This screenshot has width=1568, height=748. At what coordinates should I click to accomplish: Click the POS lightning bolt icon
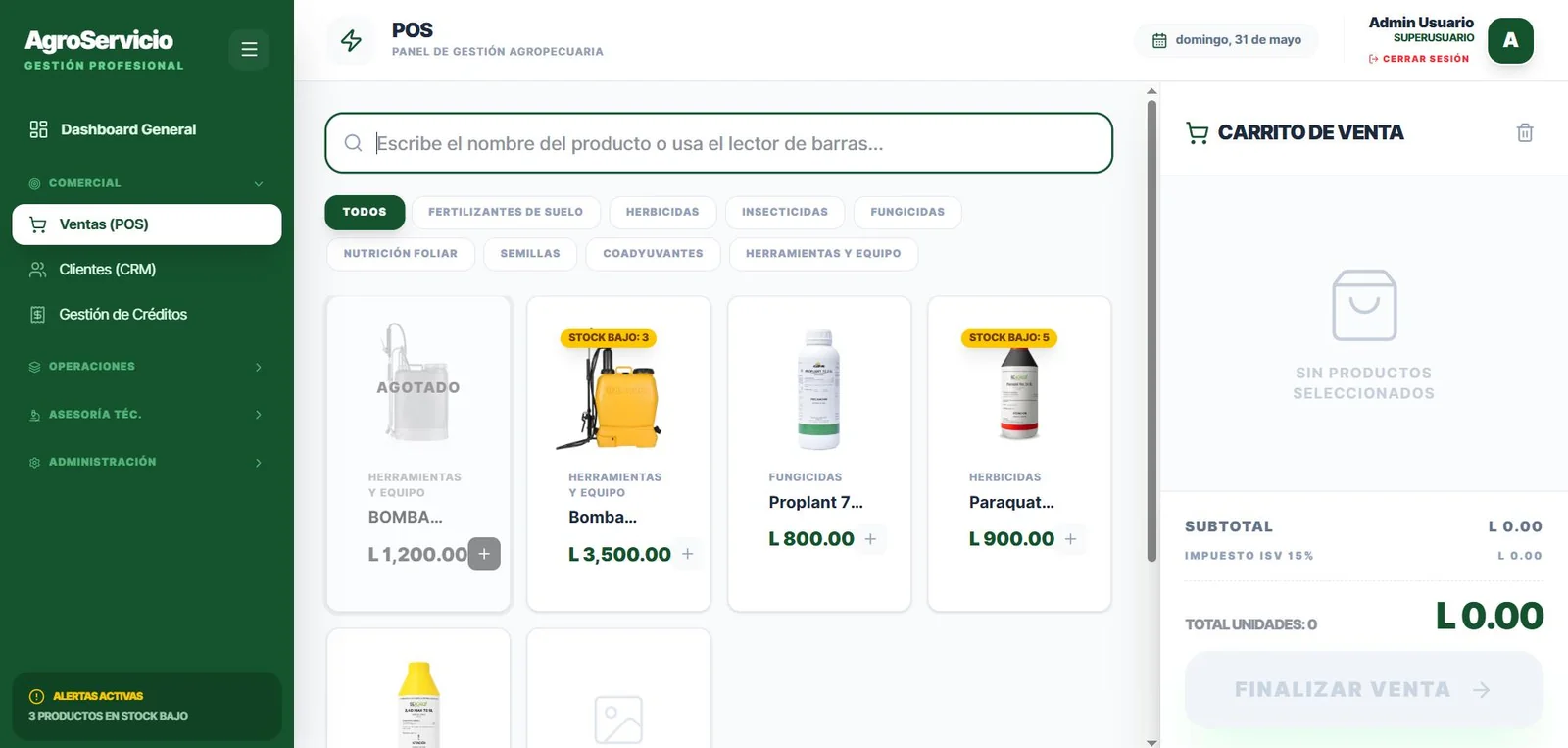point(351,40)
